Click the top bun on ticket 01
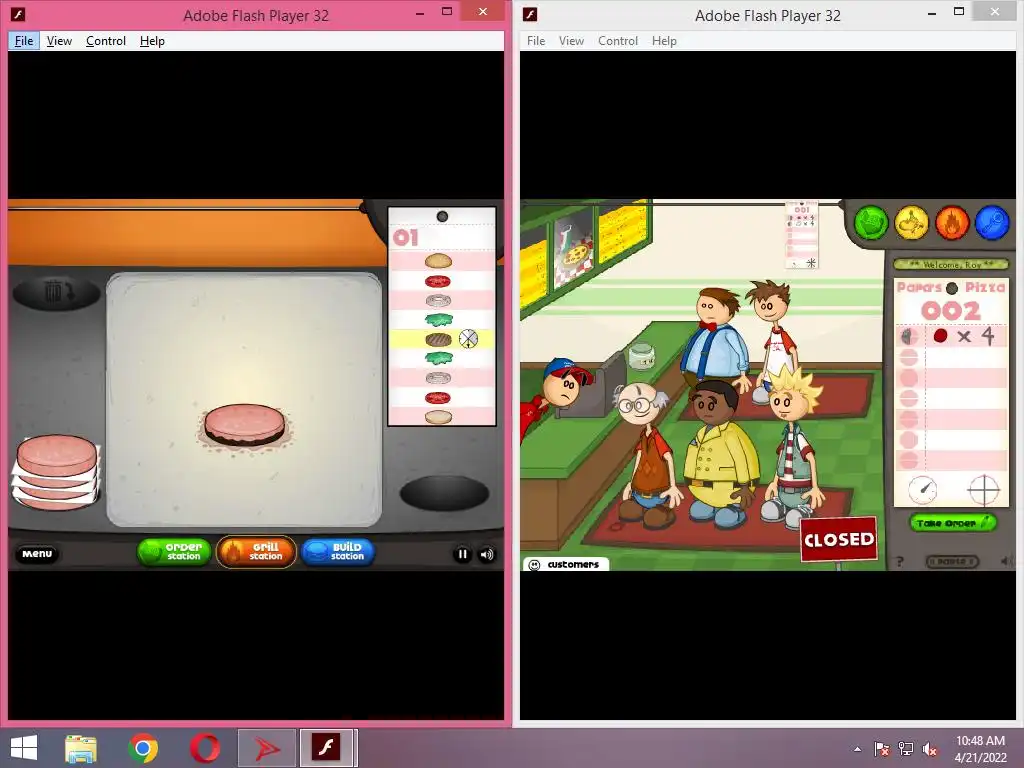Image resolution: width=1024 pixels, height=768 pixels. coord(438,261)
